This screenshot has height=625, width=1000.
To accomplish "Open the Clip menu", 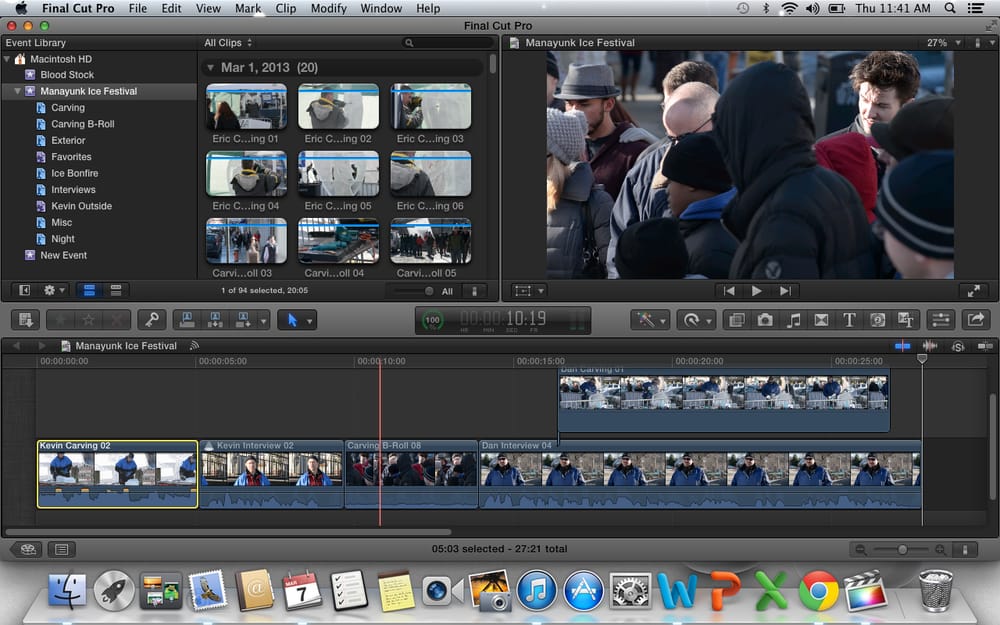I will (x=285, y=8).
